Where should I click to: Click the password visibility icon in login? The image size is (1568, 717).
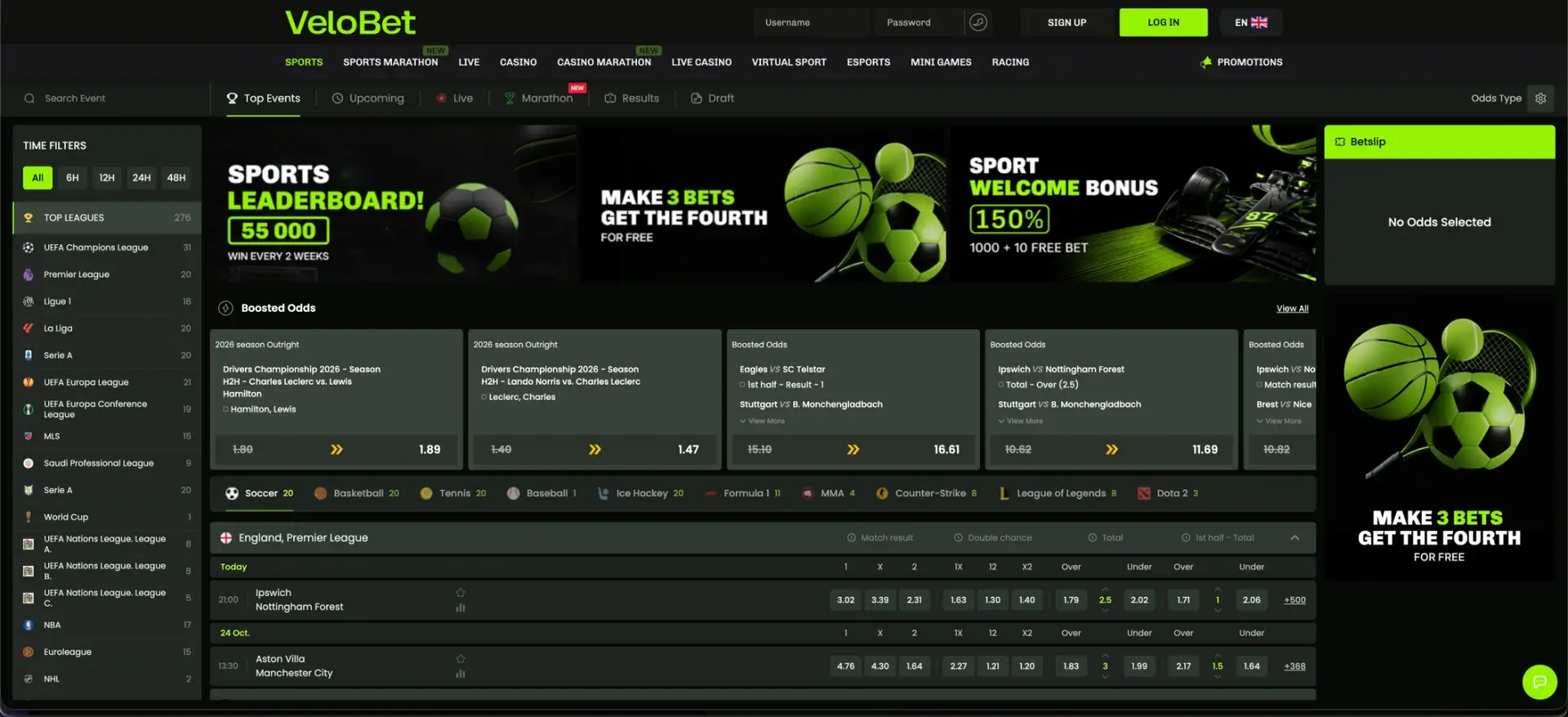978,22
